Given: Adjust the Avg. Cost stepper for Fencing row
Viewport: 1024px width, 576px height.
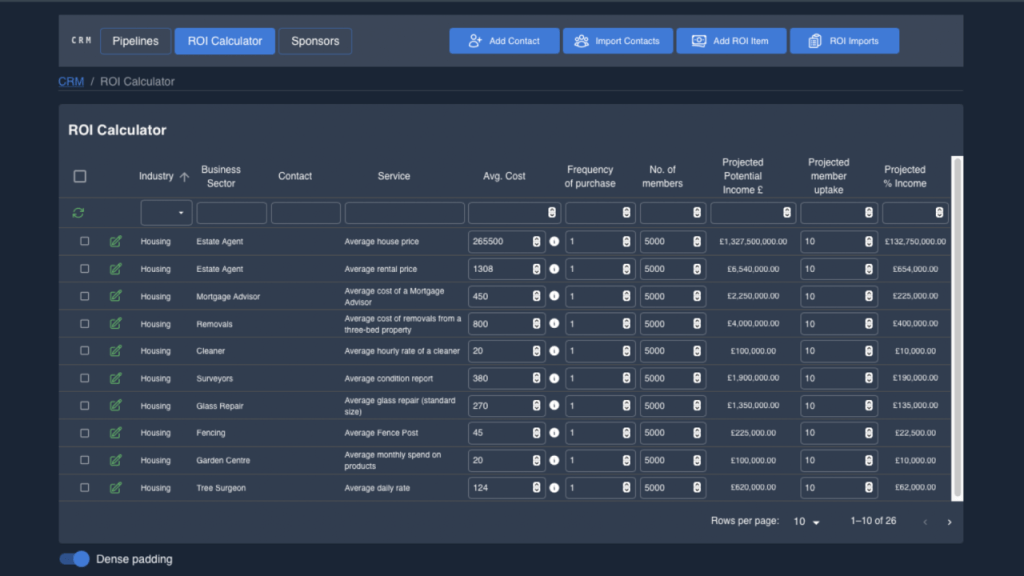Looking at the screenshot, I should point(537,433).
